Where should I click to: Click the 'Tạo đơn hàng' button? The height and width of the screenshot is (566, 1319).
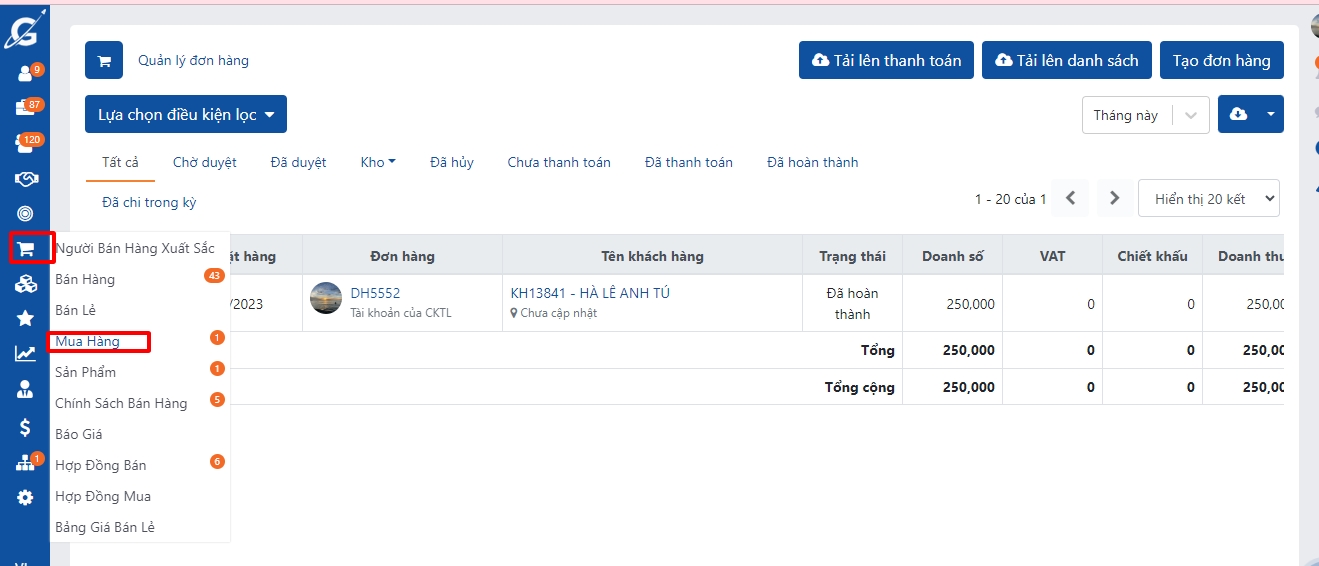(x=1221, y=60)
